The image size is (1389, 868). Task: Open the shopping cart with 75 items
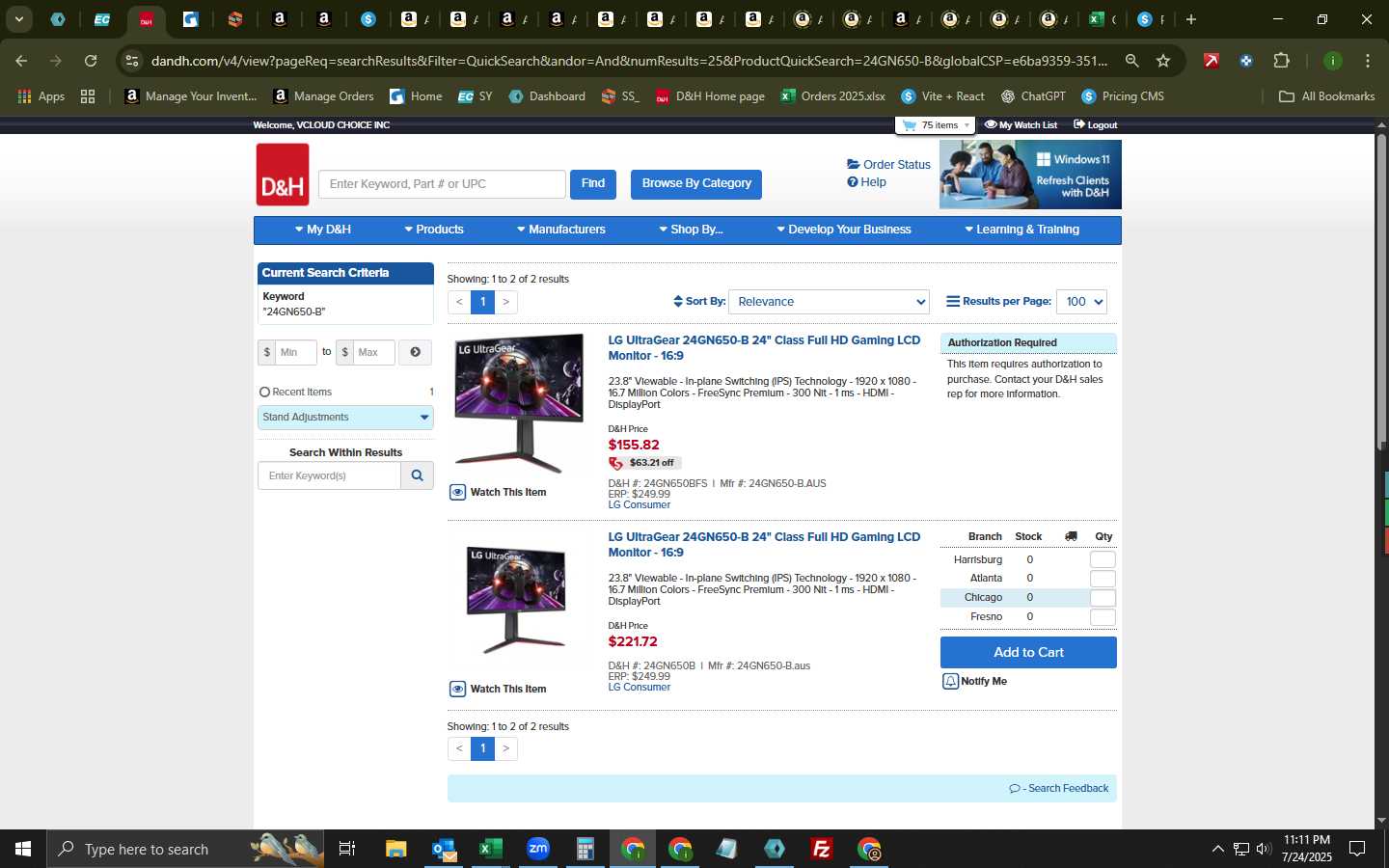935,125
